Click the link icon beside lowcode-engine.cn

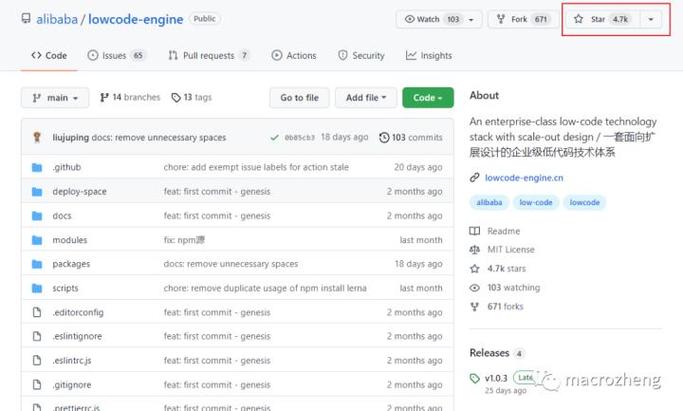pyautogui.click(x=474, y=178)
